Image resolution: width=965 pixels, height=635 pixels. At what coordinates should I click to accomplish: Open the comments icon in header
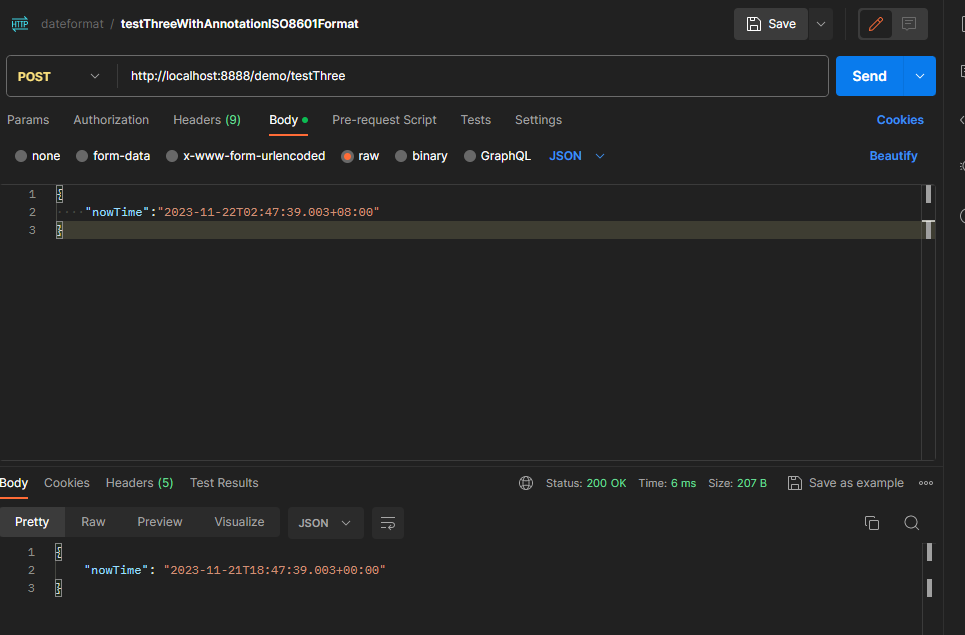[909, 24]
